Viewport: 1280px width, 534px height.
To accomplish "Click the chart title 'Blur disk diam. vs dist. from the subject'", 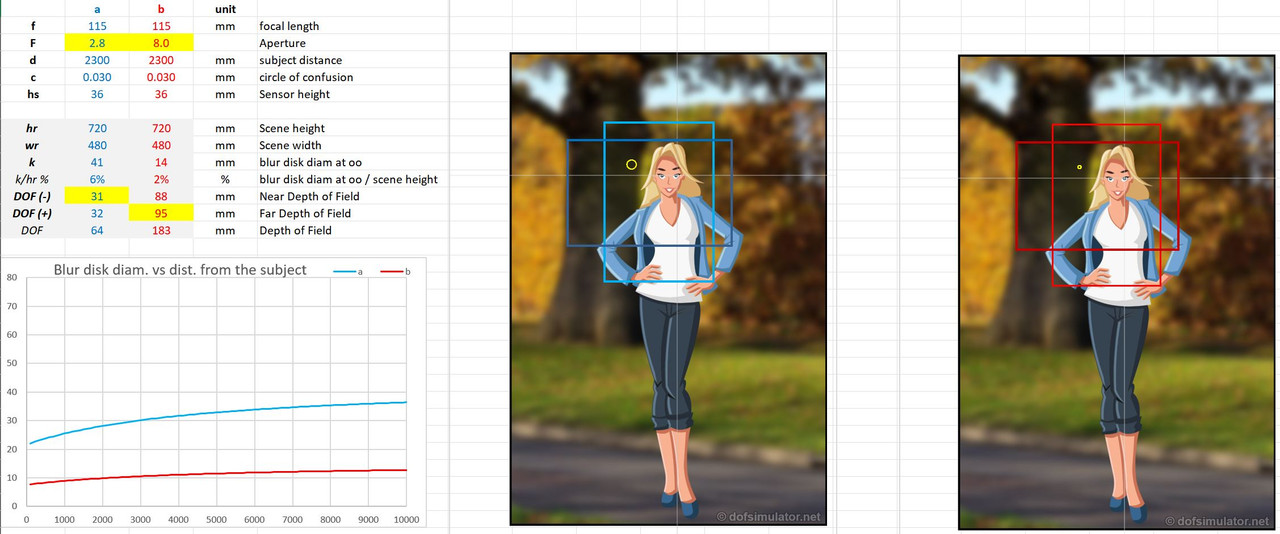I will (179, 270).
